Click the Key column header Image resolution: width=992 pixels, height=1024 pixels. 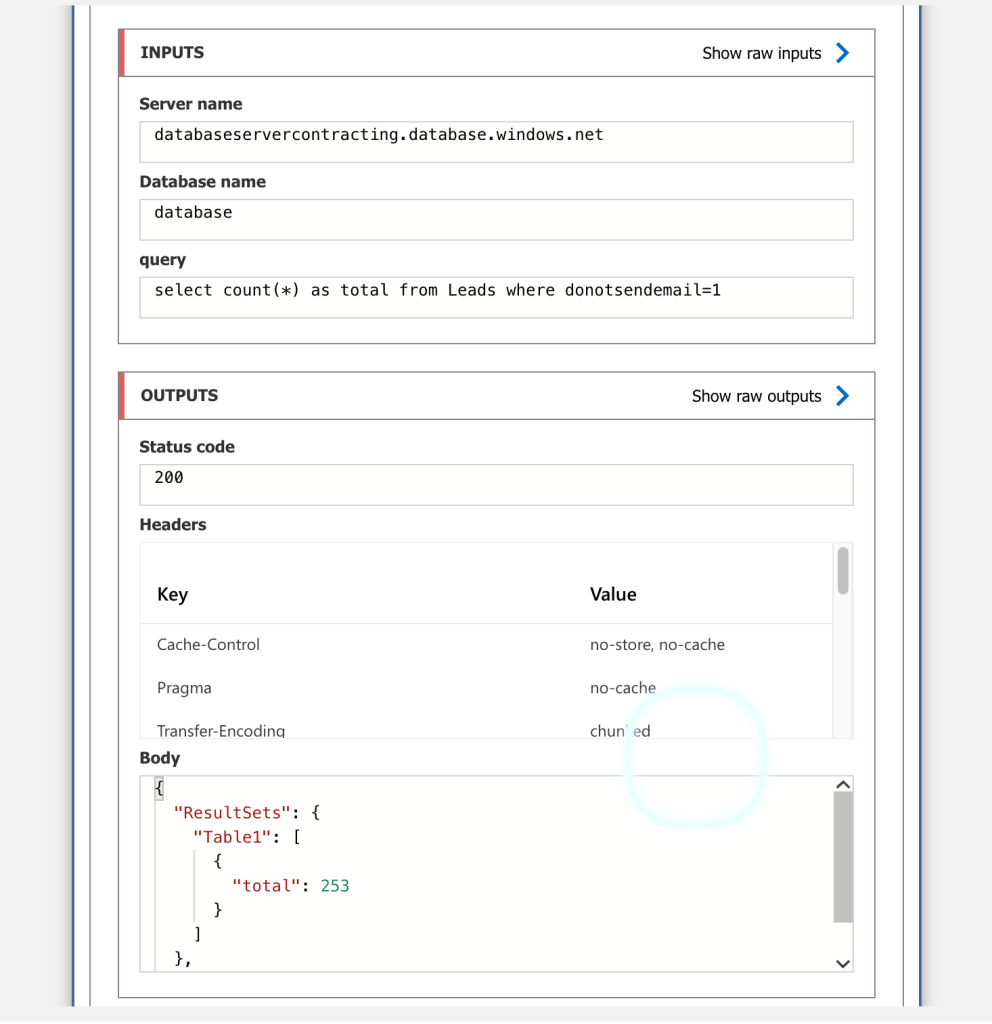pyautogui.click(x=172, y=594)
